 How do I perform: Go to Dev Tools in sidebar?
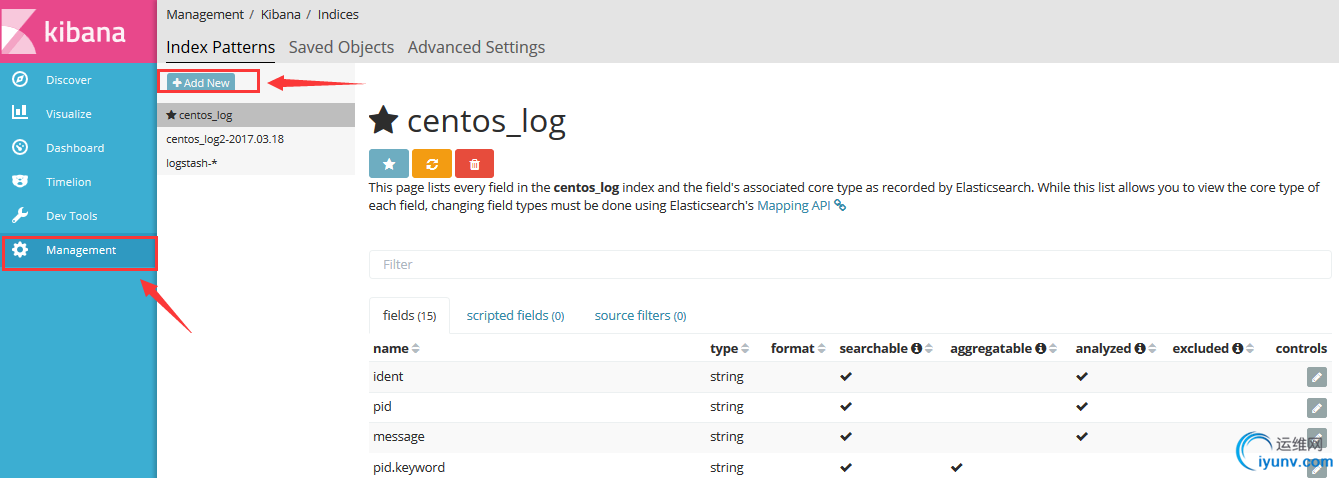pyautogui.click(x=71, y=216)
